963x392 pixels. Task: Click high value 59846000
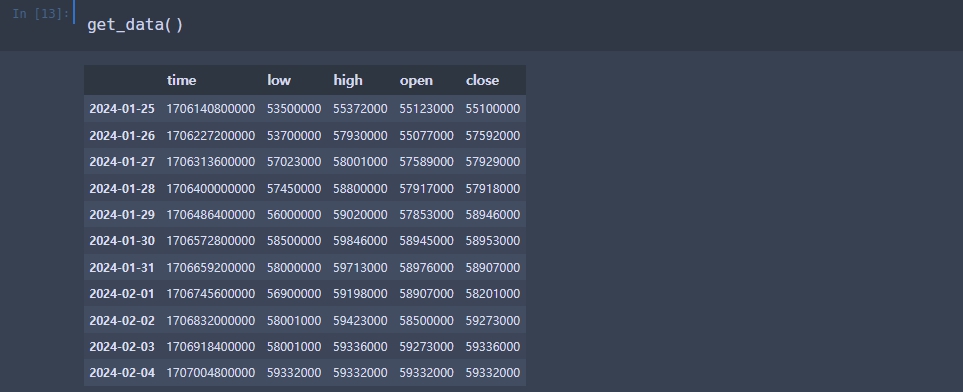[360, 241]
